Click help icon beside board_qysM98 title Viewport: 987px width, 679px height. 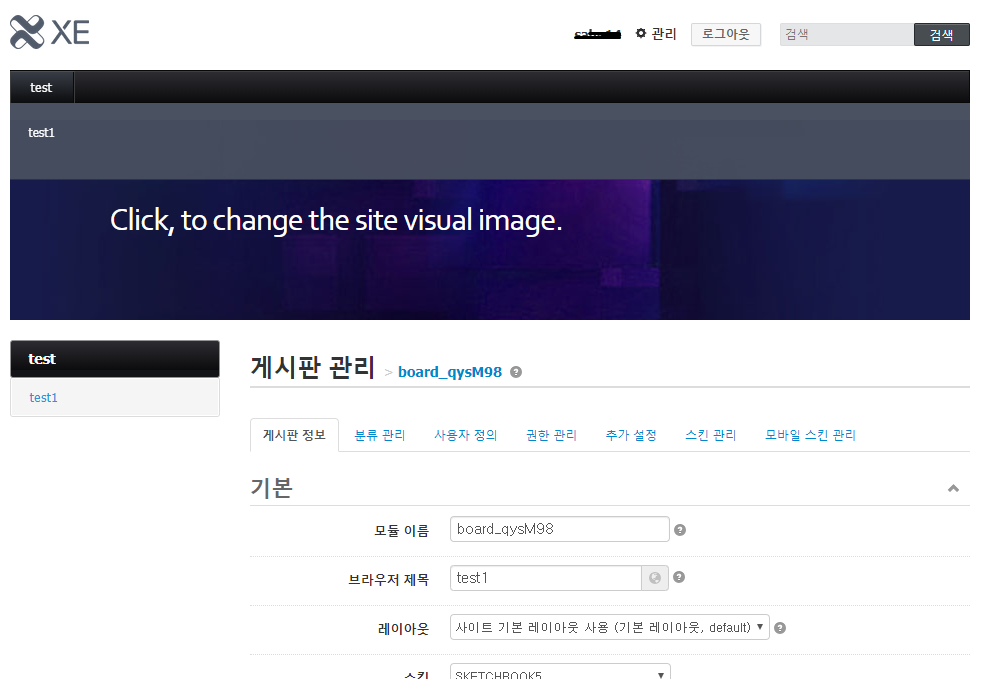point(516,372)
